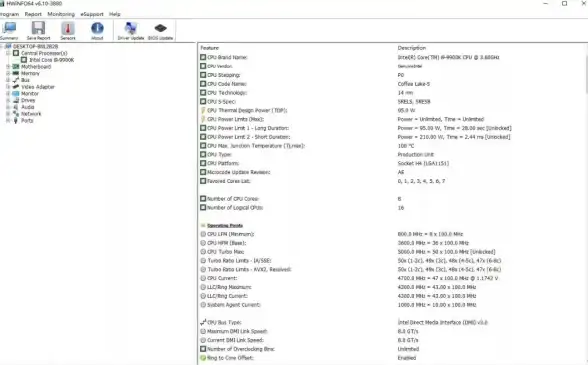Open the Help menu
Screen dimensions: 588x365
click(115, 14)
